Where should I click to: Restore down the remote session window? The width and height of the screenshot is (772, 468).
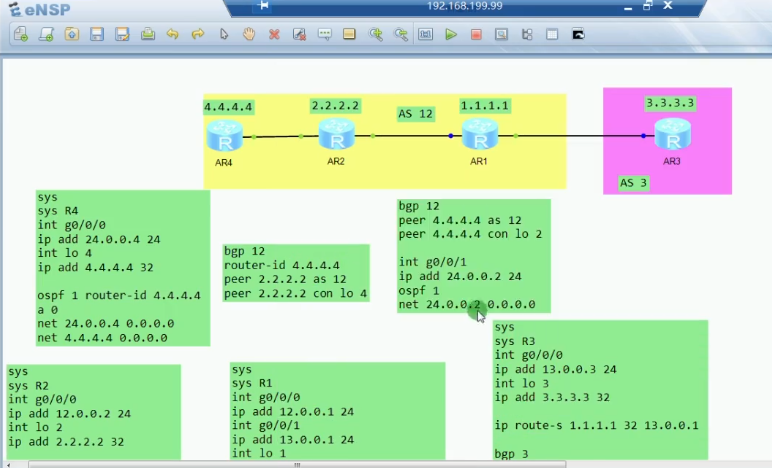tap(647, 6)
